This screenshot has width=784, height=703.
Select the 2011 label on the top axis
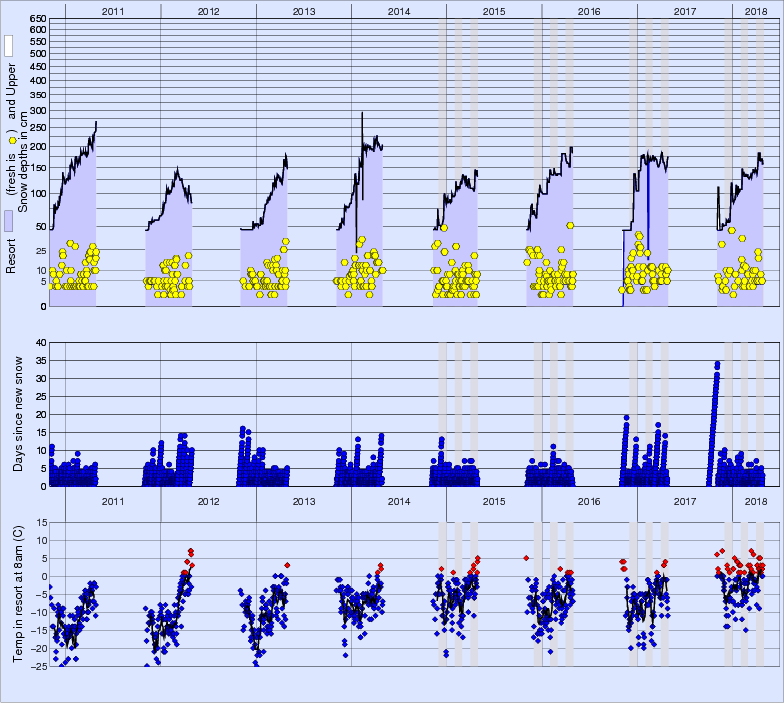point(113,10)
